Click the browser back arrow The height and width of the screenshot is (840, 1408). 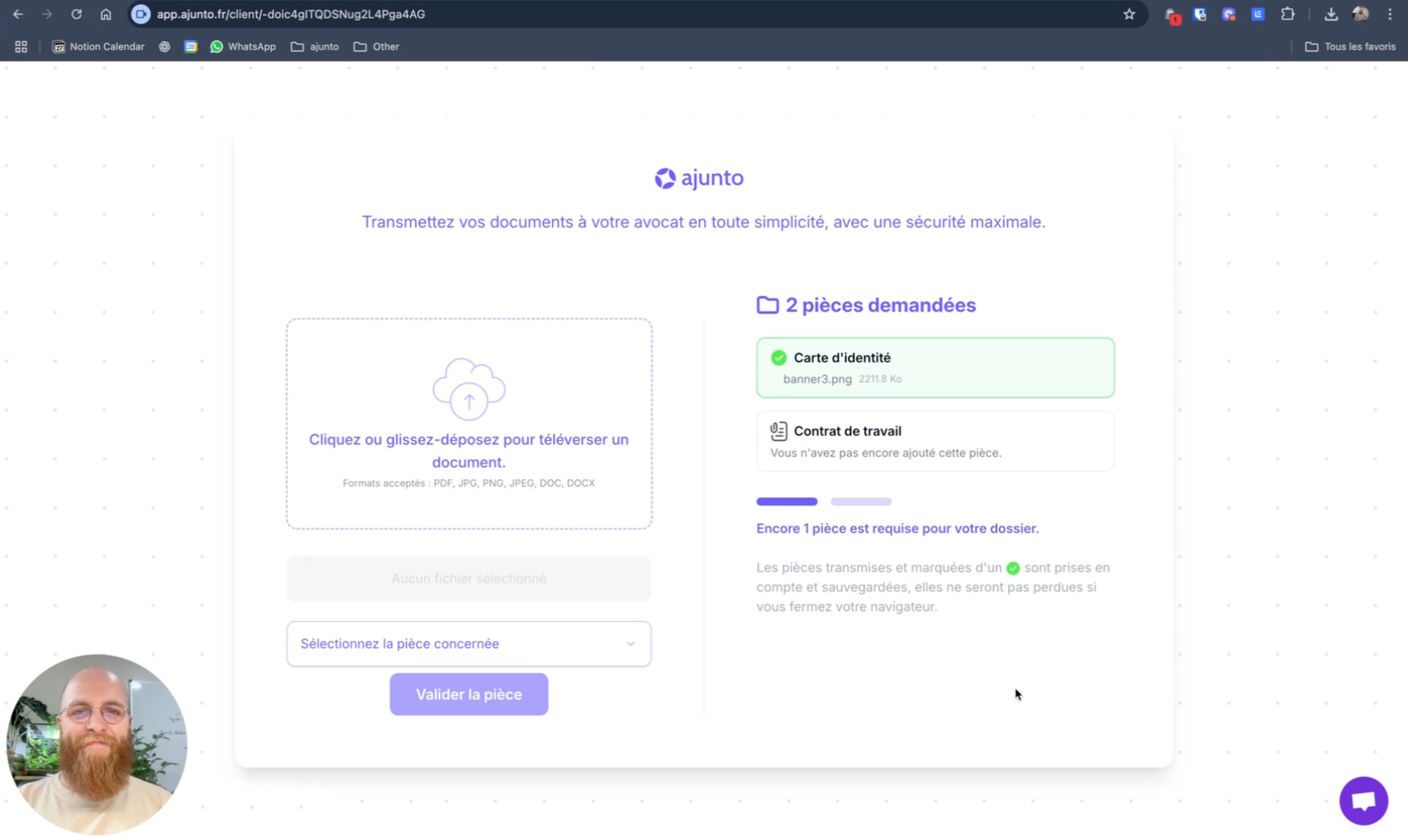[x=18, y=14]
